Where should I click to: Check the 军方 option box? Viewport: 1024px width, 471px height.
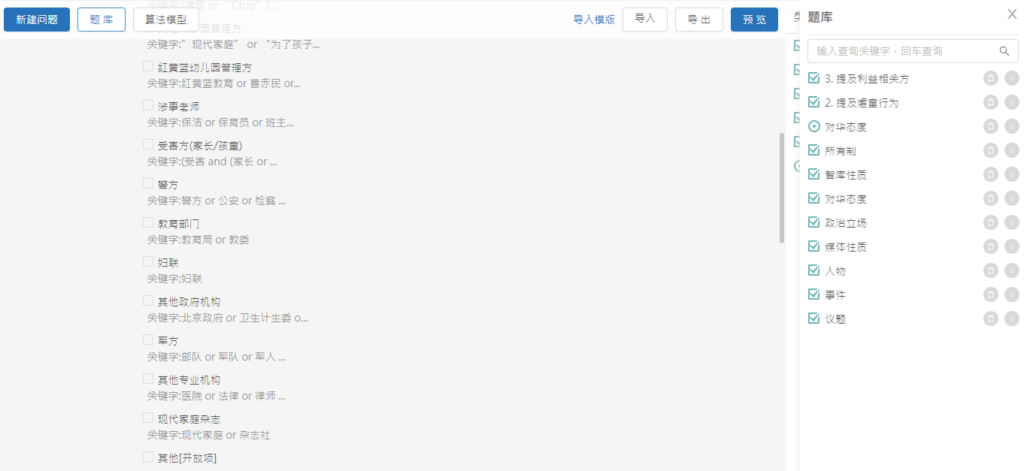click(148, 340)
